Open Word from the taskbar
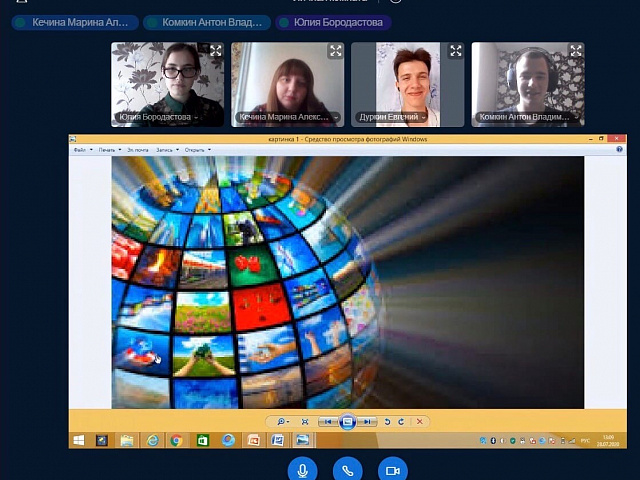The width and height of the screenshot is (640, 480). click(x=278, y=440)
